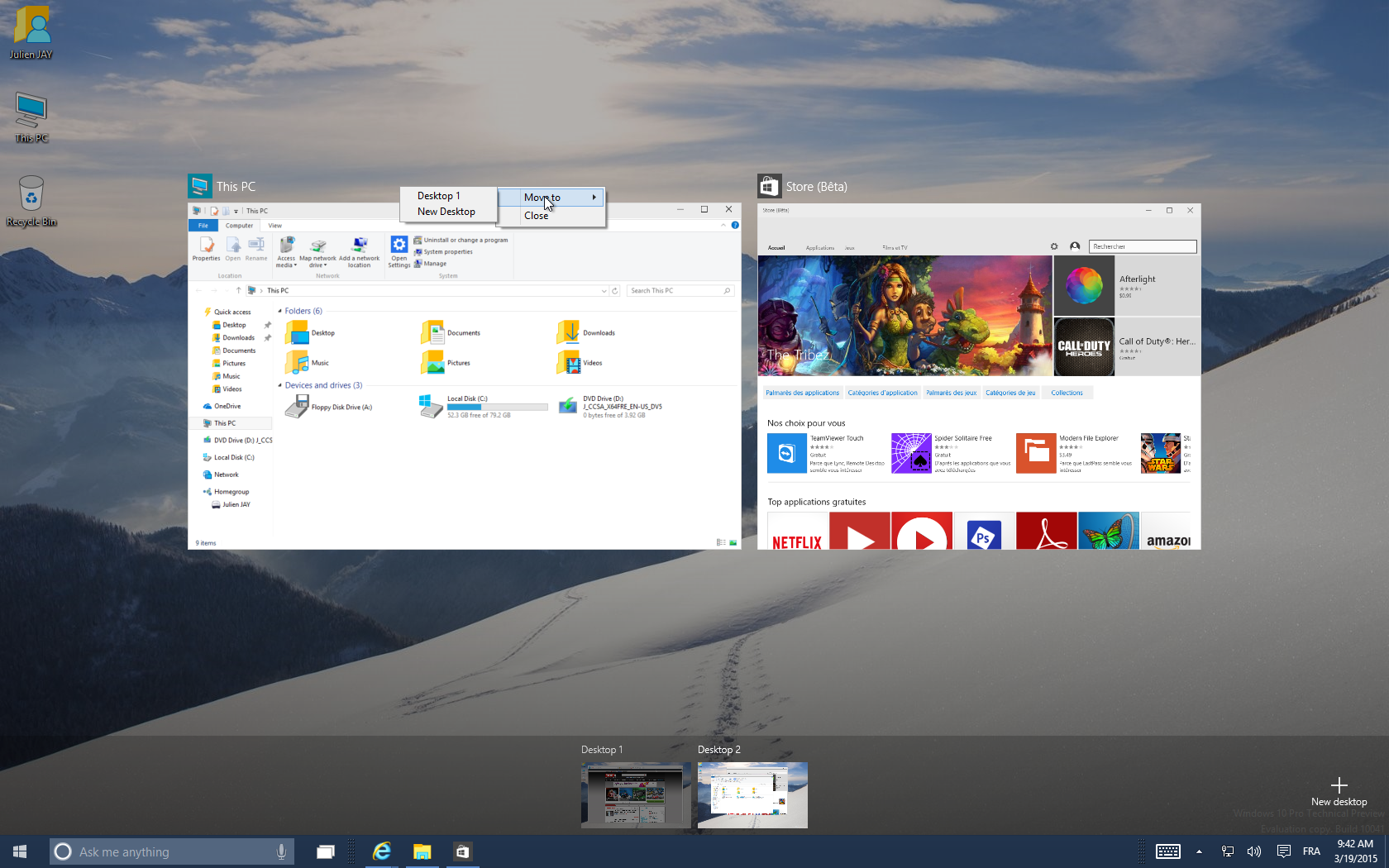Switch to the View ribbon tab
This screenshot has height=868, width=1389.
pyautogui.click(x=274, y=225)
